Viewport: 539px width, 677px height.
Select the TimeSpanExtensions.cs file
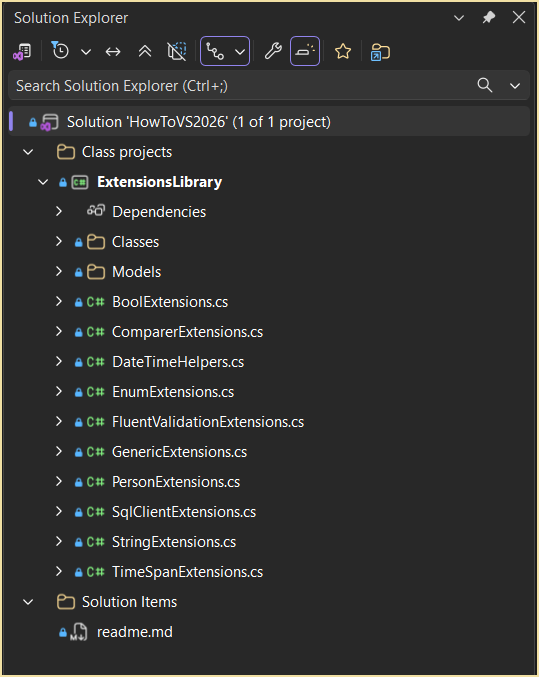(187, 572)
